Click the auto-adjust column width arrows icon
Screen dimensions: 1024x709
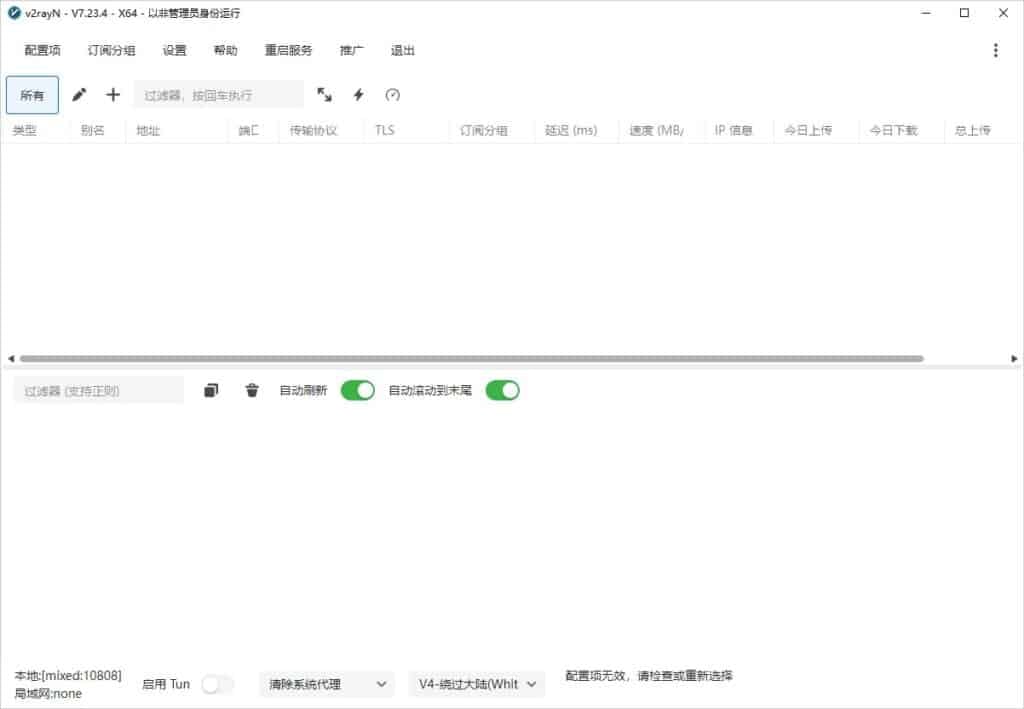pos(324,95)
